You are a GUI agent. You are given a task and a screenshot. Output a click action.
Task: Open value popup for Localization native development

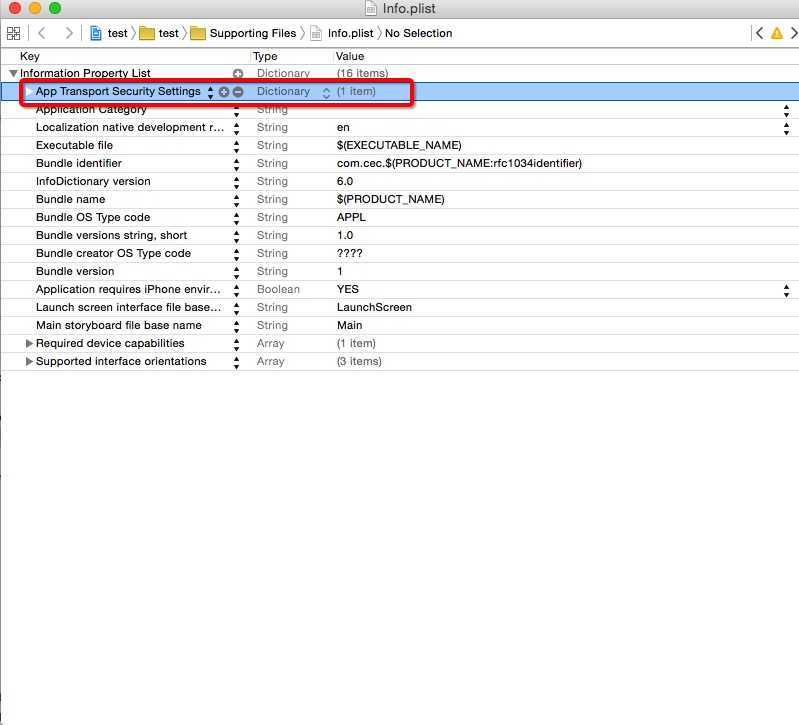point(786,128)
